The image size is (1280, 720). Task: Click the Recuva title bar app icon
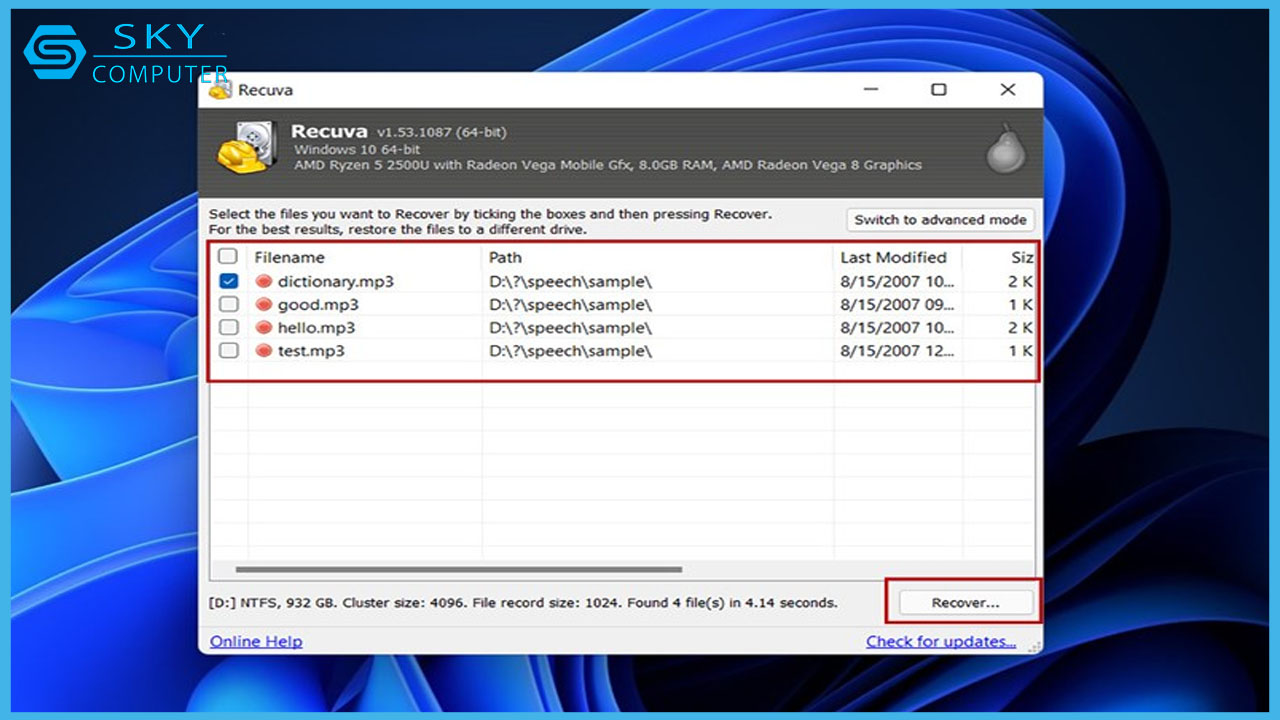[220, 90]
